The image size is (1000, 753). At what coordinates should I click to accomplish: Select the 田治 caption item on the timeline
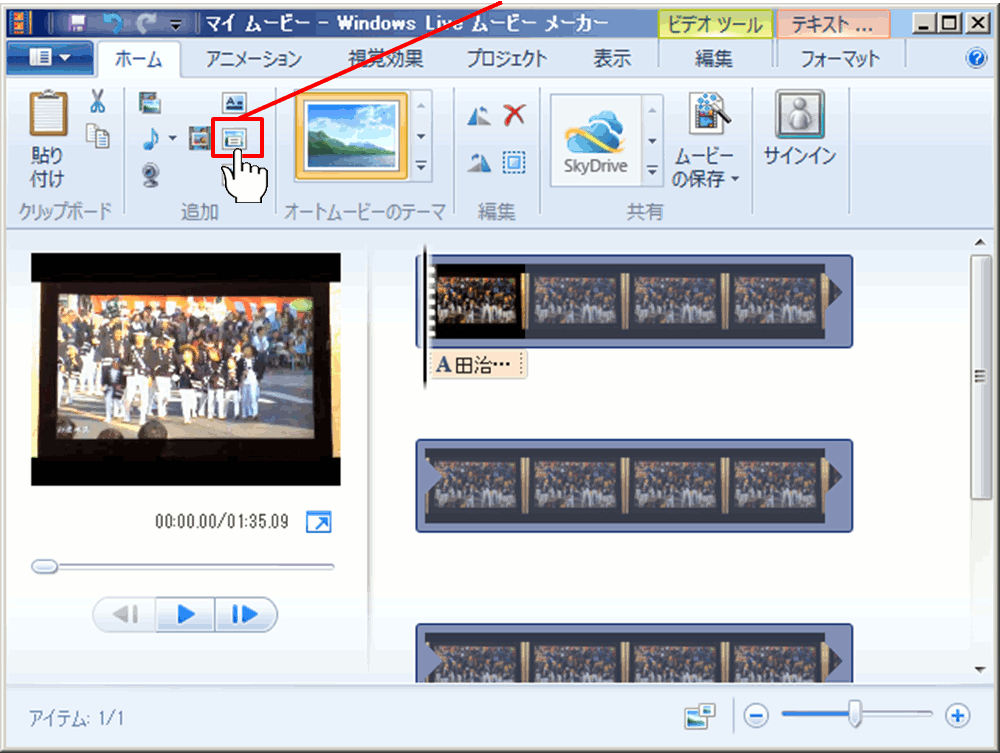(477, 366)
